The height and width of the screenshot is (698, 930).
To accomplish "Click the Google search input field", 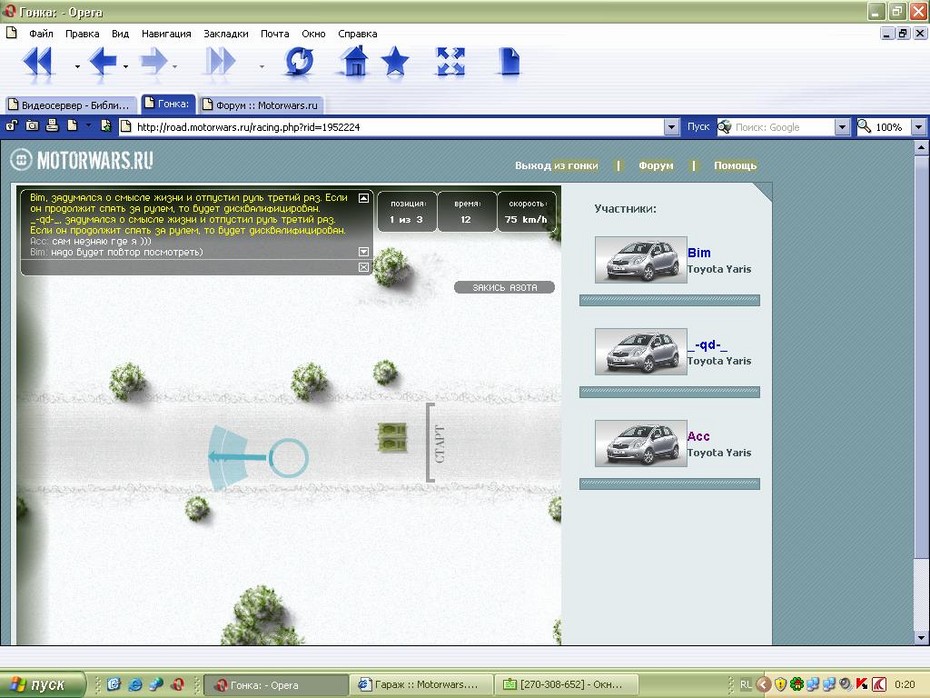I will [x=783, y=127].
